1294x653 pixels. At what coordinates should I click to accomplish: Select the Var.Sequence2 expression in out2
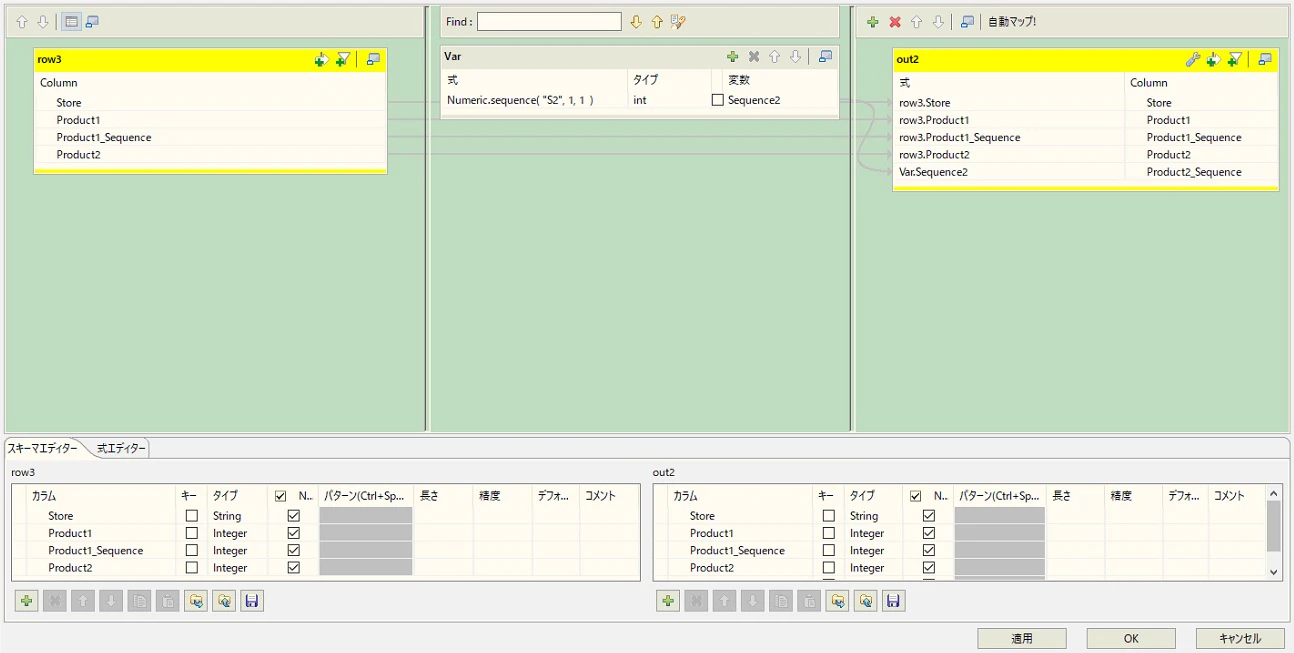click(x=933, y=172)
